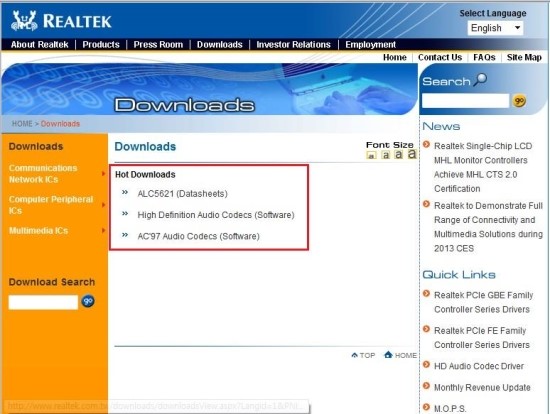The width and height of the screenshot is (550, 414).
Task: Open the Multimedia ICs sidebar item
Action: [x=38, y=231]
